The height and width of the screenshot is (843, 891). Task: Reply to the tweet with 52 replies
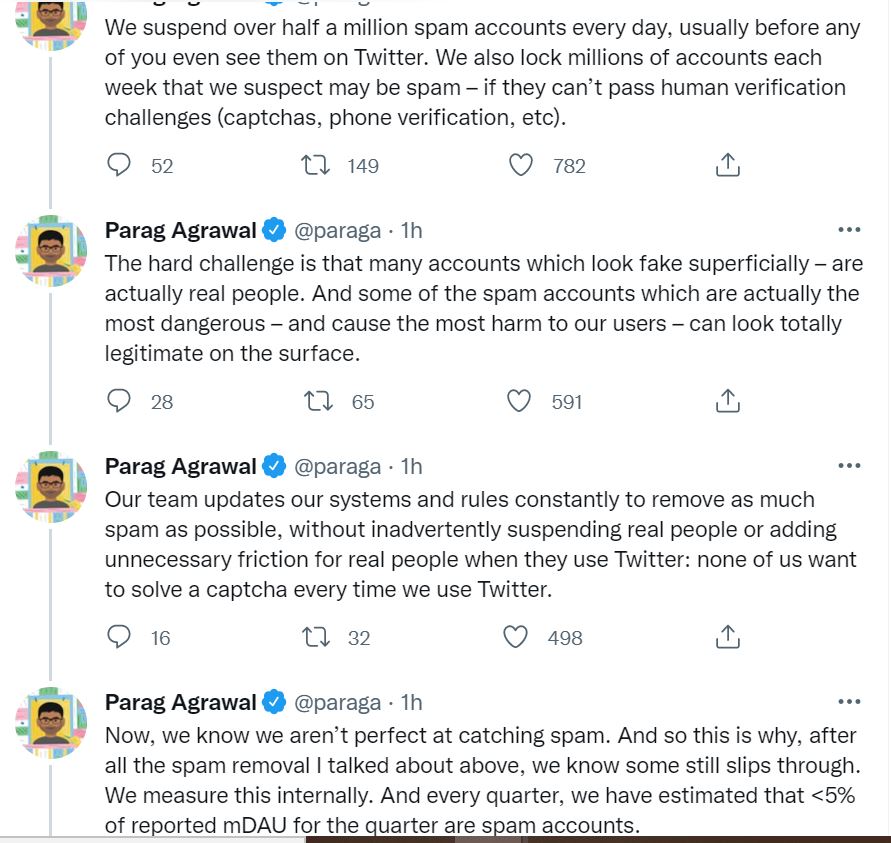pyautogui.click(x=119, y=165)
